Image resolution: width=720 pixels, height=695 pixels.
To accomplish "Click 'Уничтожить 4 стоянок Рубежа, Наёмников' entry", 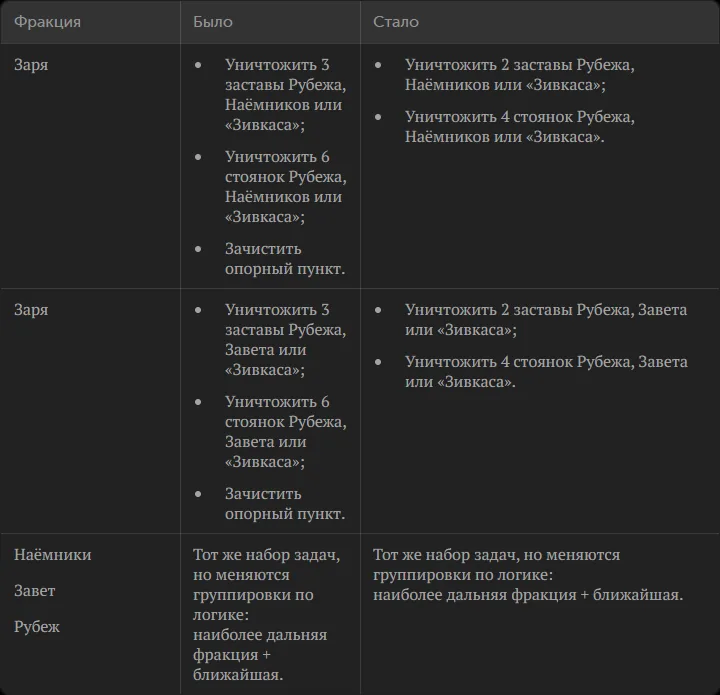I will click(519, 127).
